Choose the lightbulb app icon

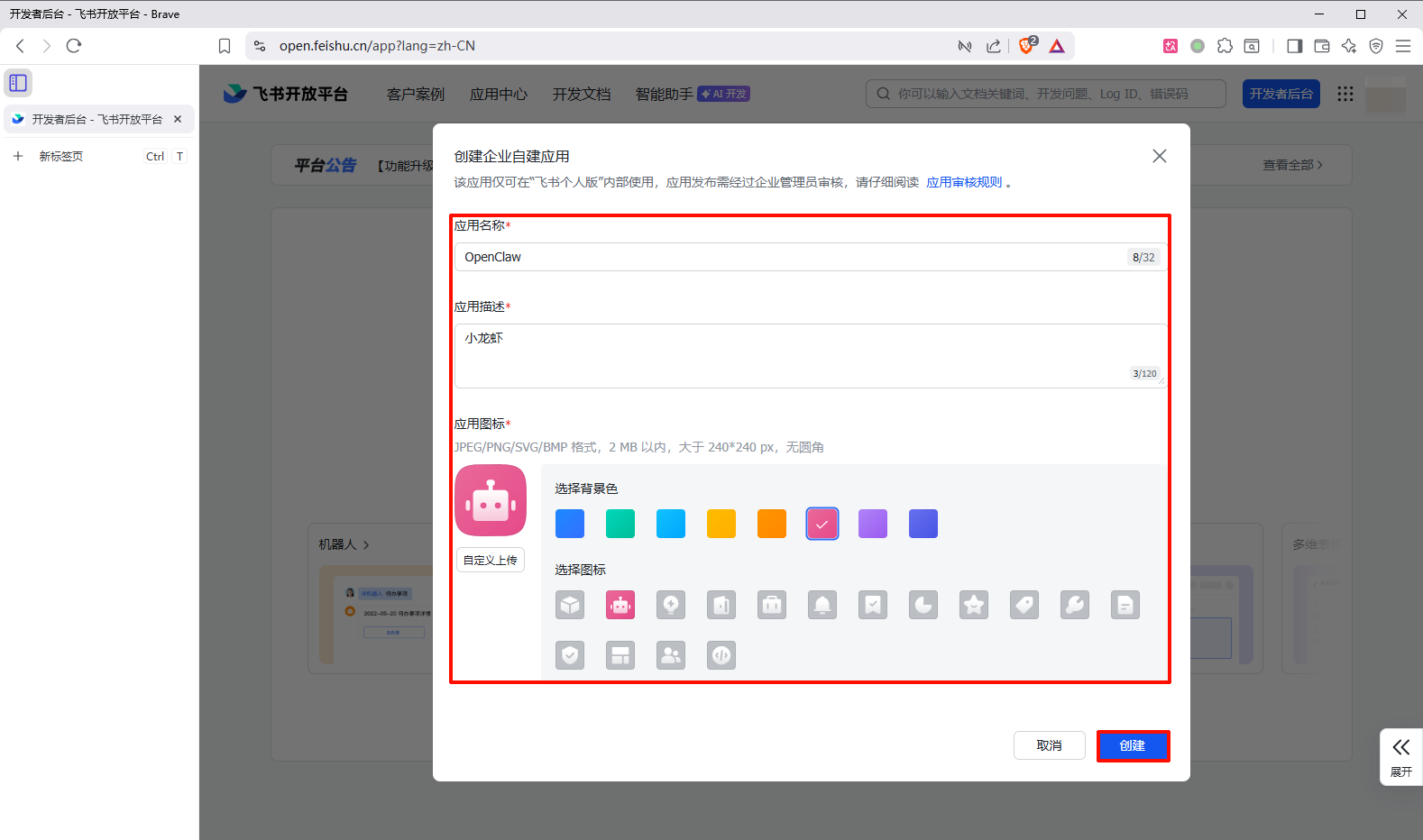[x=670, y=605]
